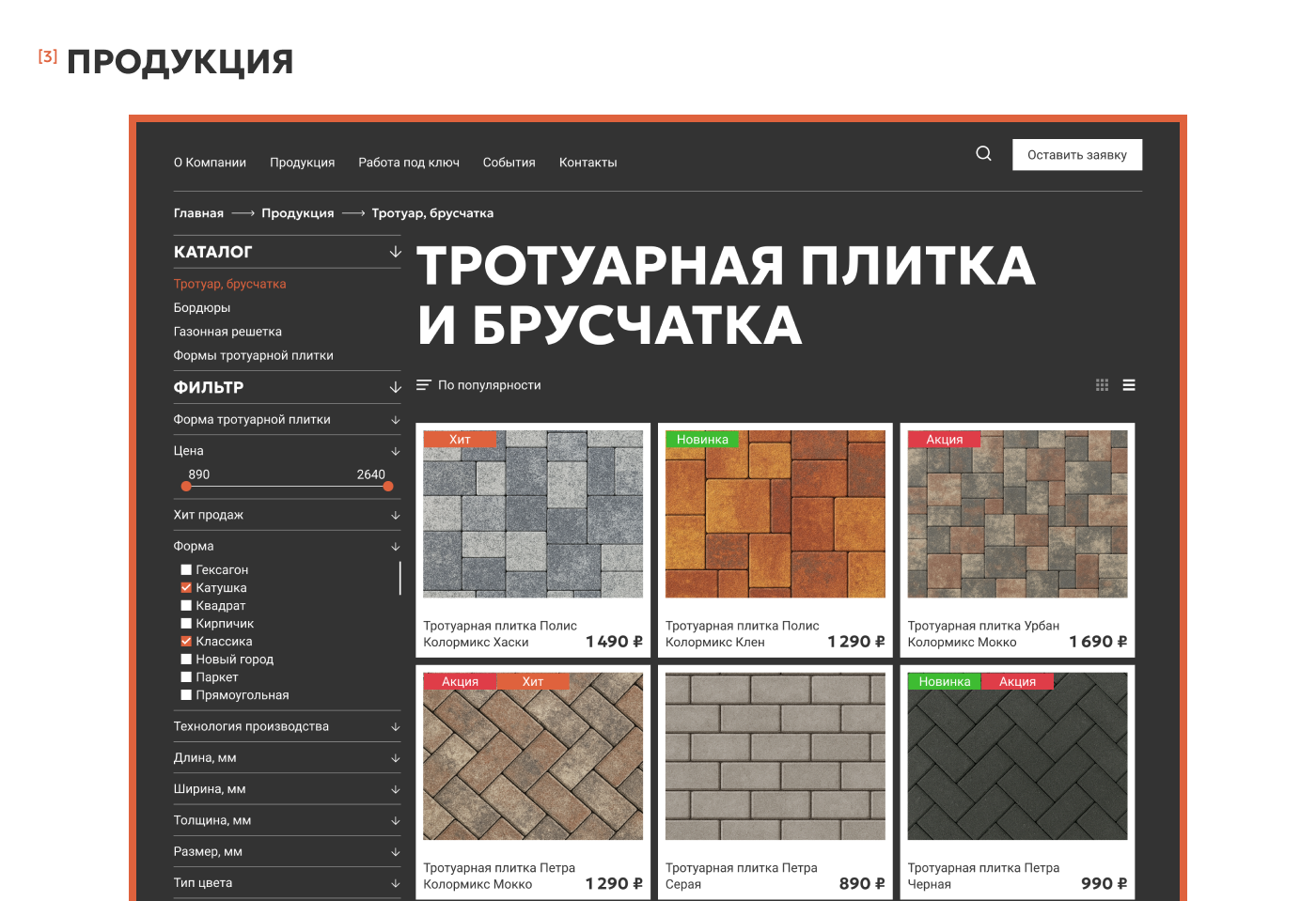Image resolution: width=1316 pixels, height=901 pixels.
Task: Collapse the КАТАЛОГ section arrow
Action: click(x=395, y=252)
